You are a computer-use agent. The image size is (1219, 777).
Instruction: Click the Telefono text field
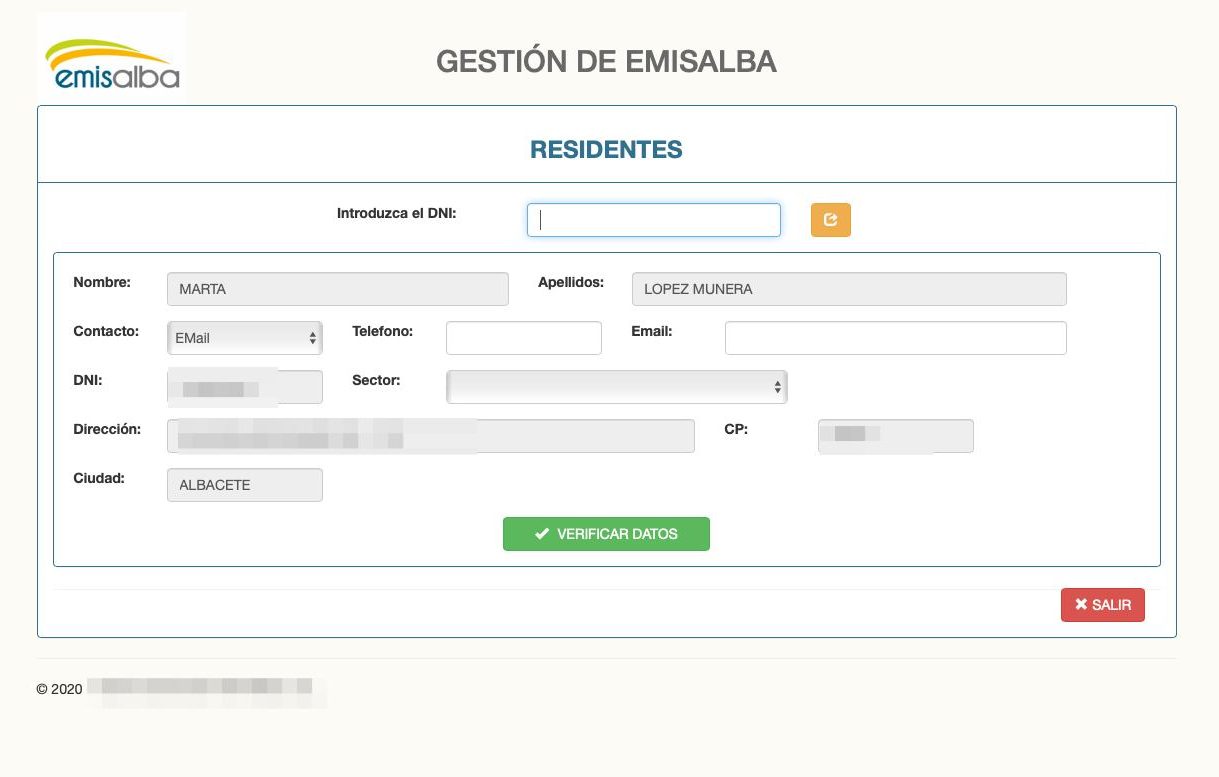pyautogui.click(x=523, y=338)
